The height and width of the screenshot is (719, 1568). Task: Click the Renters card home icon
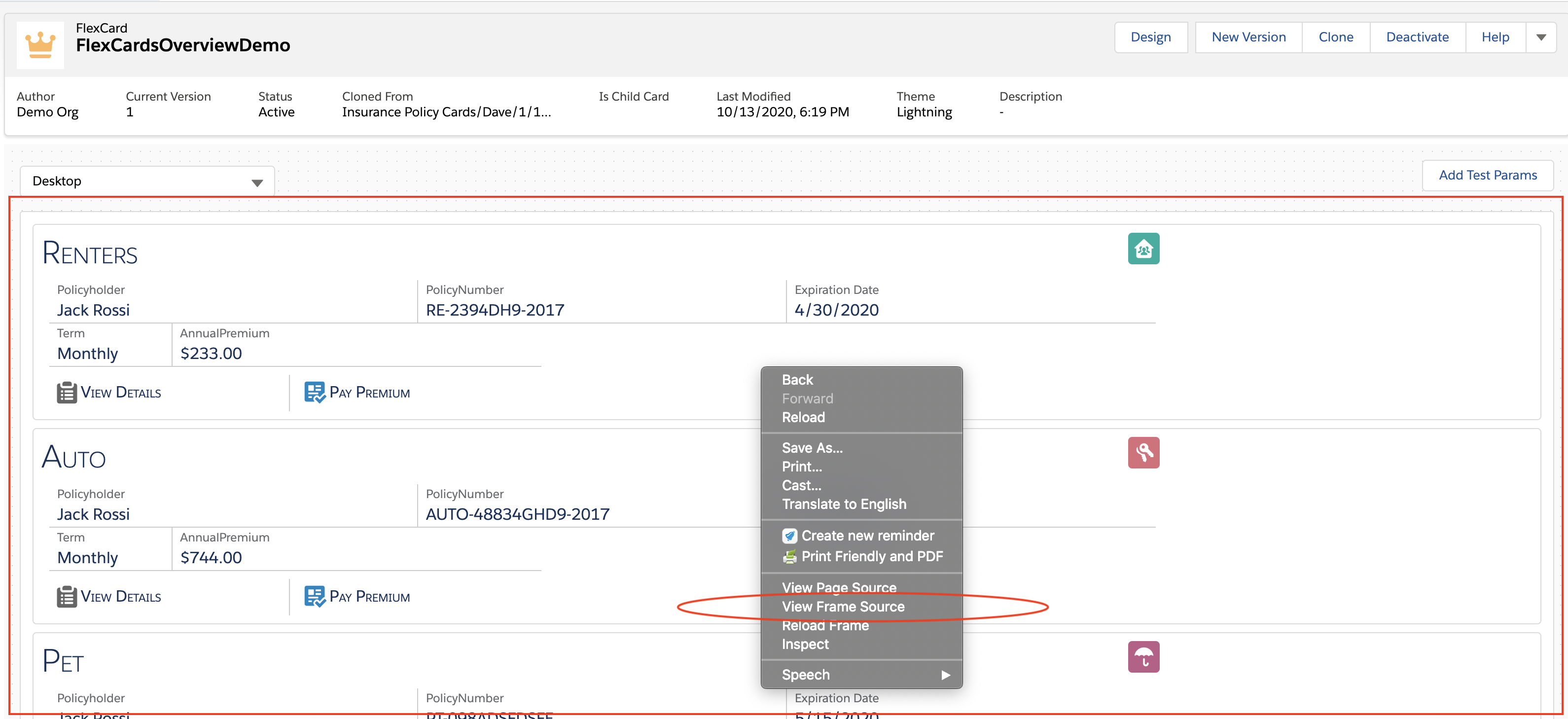click(x=1144, y=249)
